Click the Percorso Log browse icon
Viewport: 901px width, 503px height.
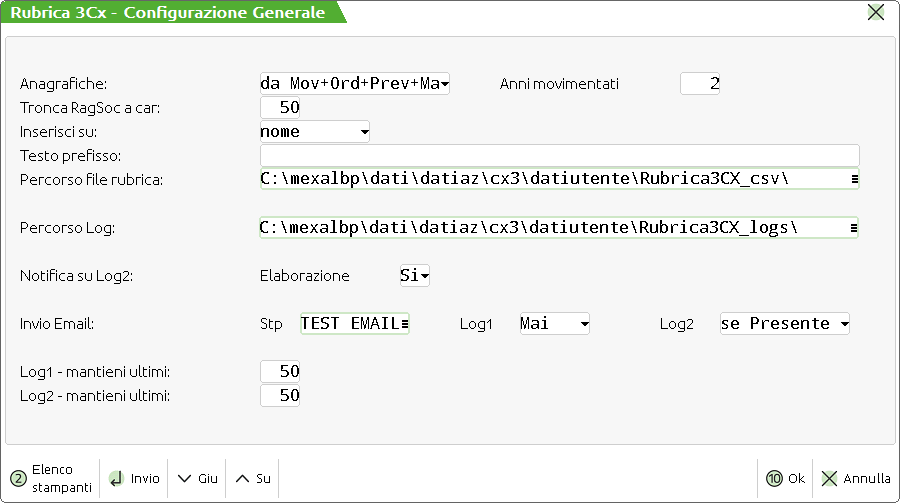pos(853,228)
